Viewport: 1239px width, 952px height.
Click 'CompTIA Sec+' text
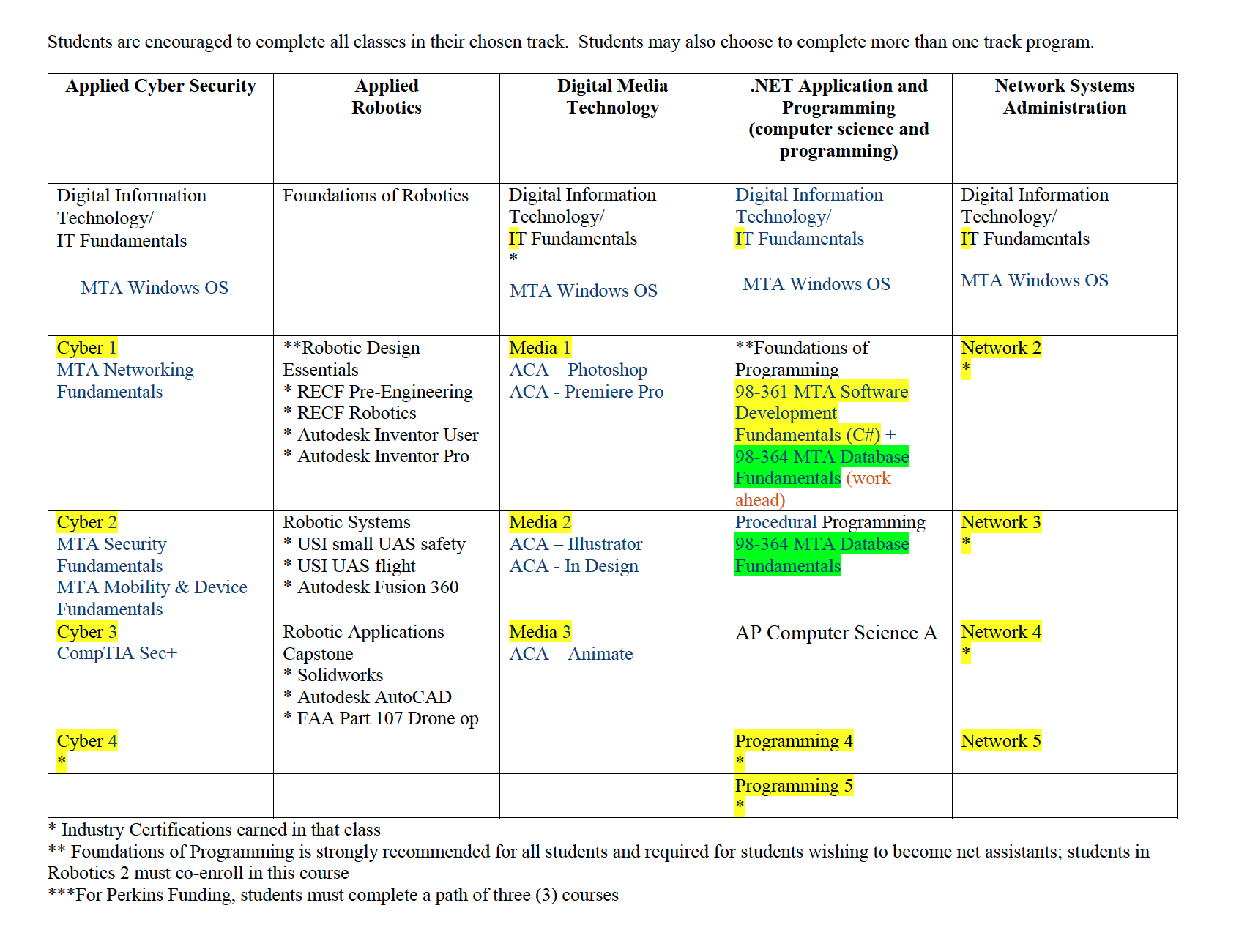117,653
